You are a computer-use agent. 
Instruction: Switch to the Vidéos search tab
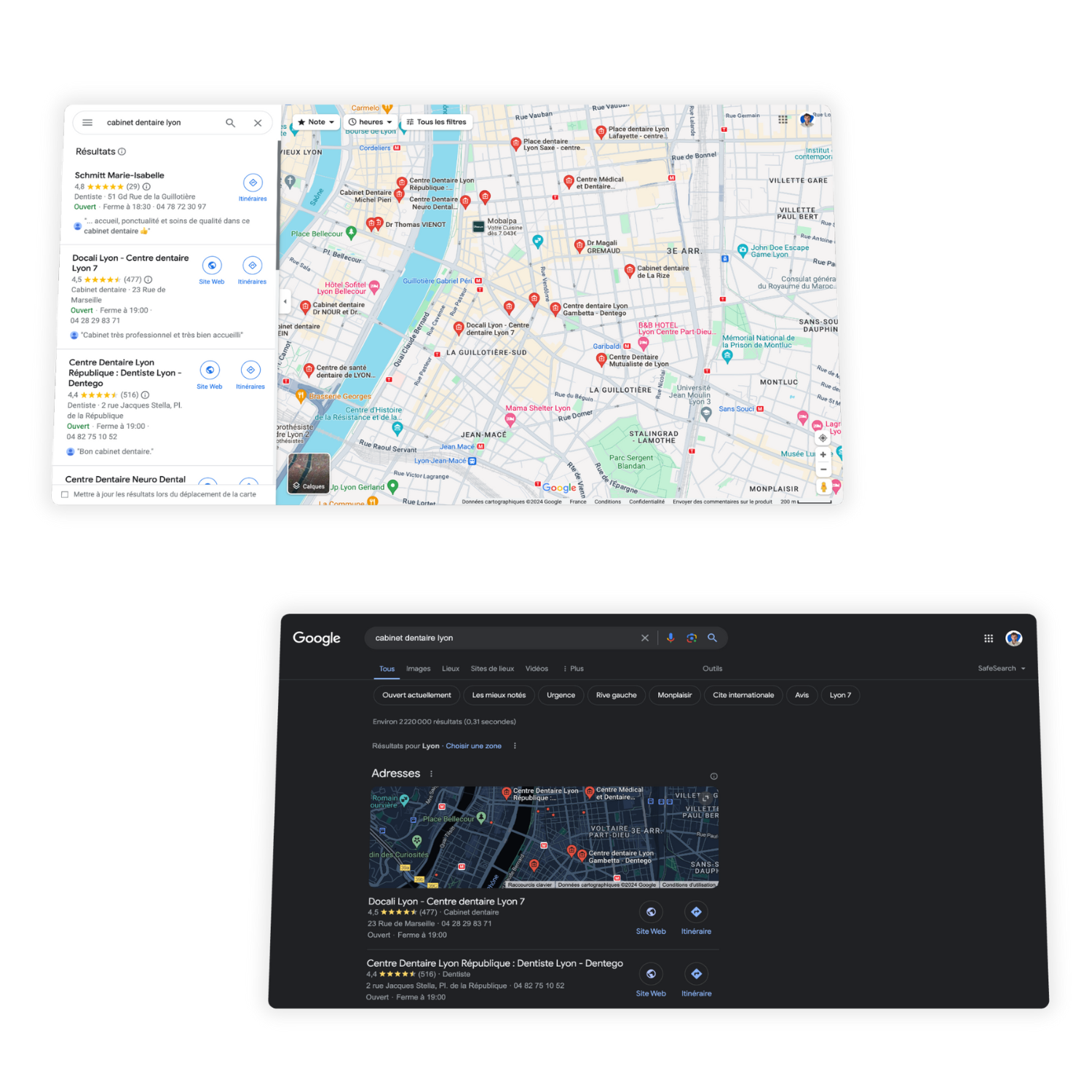pos(537,668)
